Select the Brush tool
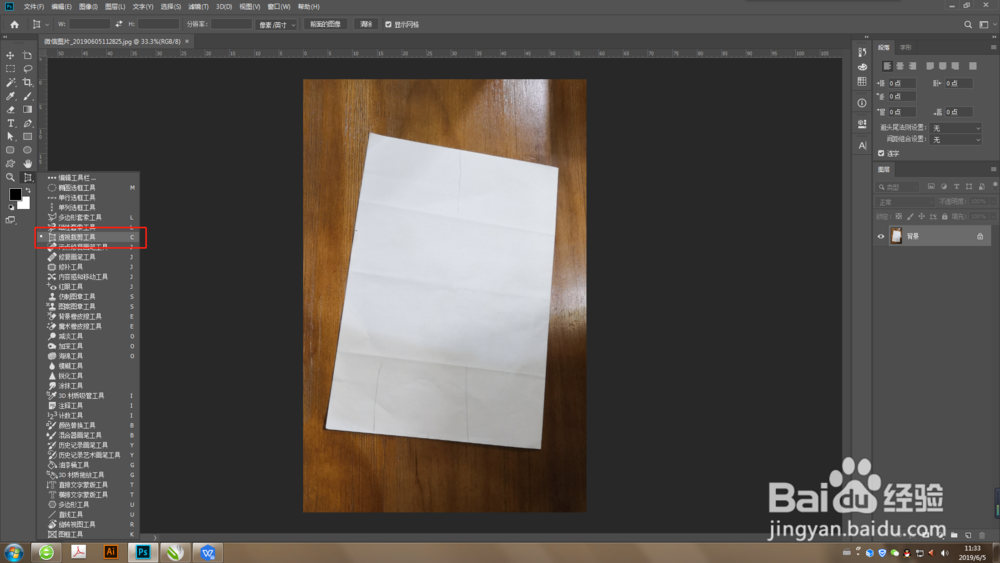 [x=27, y=96]
